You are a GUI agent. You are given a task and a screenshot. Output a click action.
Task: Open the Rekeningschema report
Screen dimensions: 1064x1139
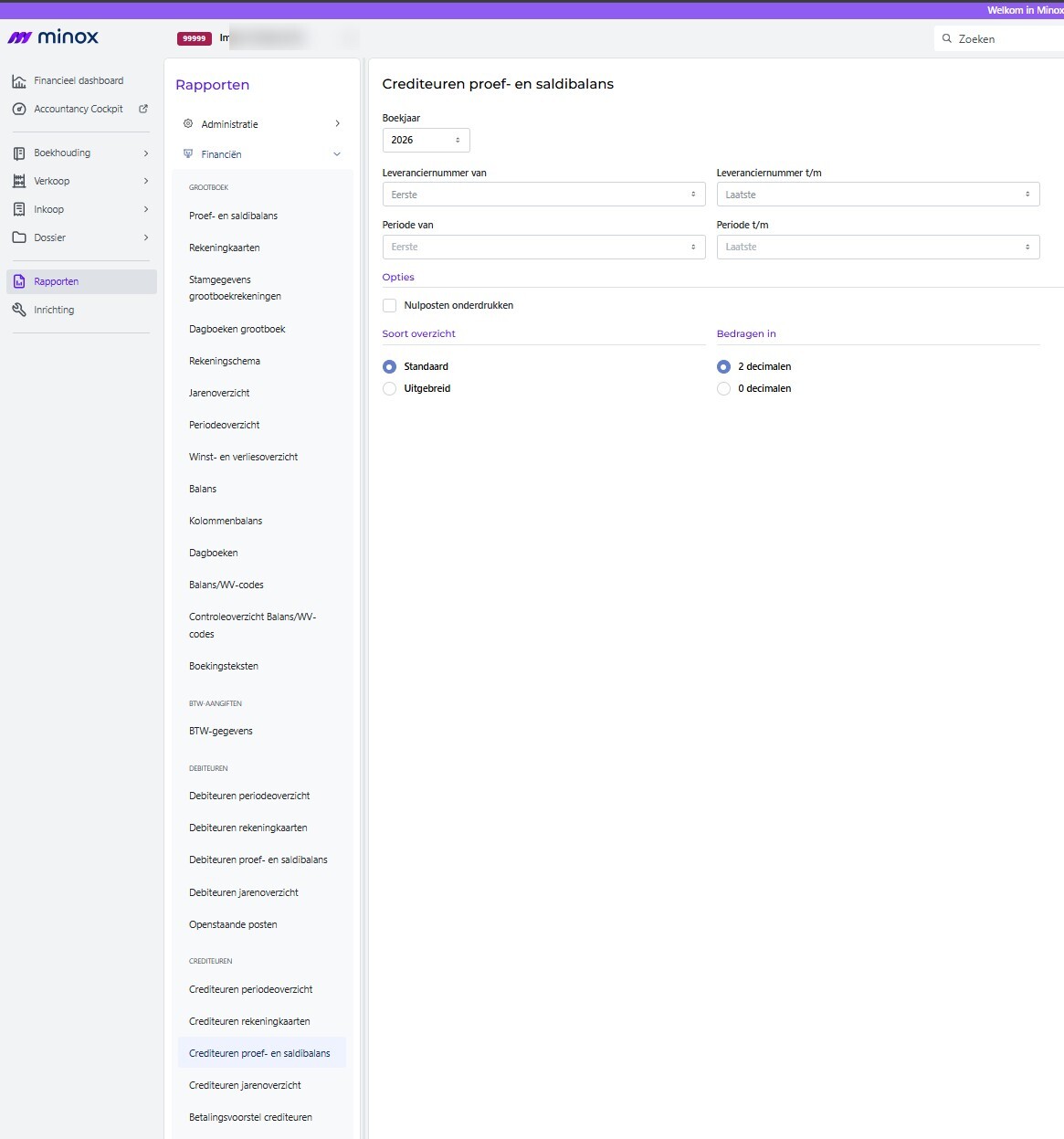(x=225, y=361)
